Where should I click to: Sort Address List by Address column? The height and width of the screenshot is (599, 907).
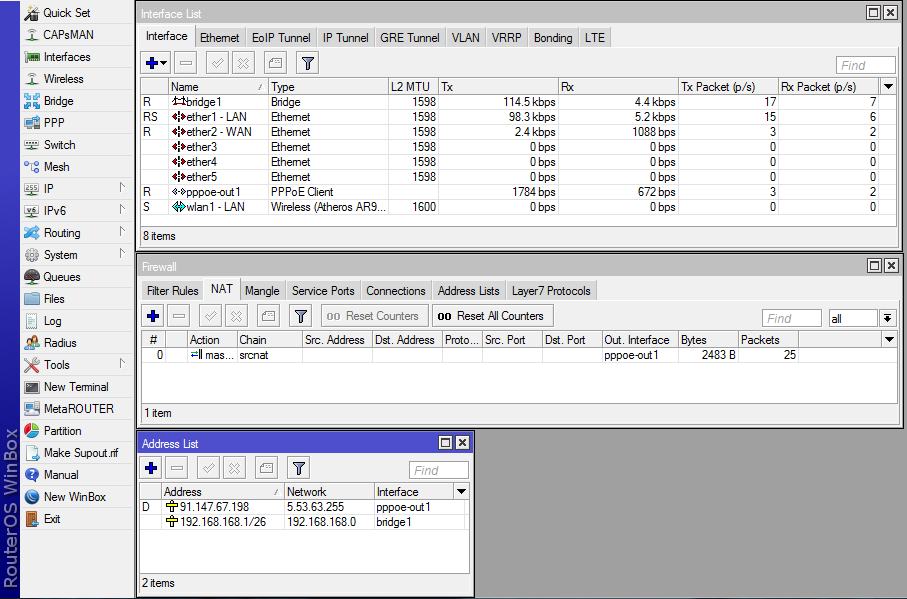223,491
